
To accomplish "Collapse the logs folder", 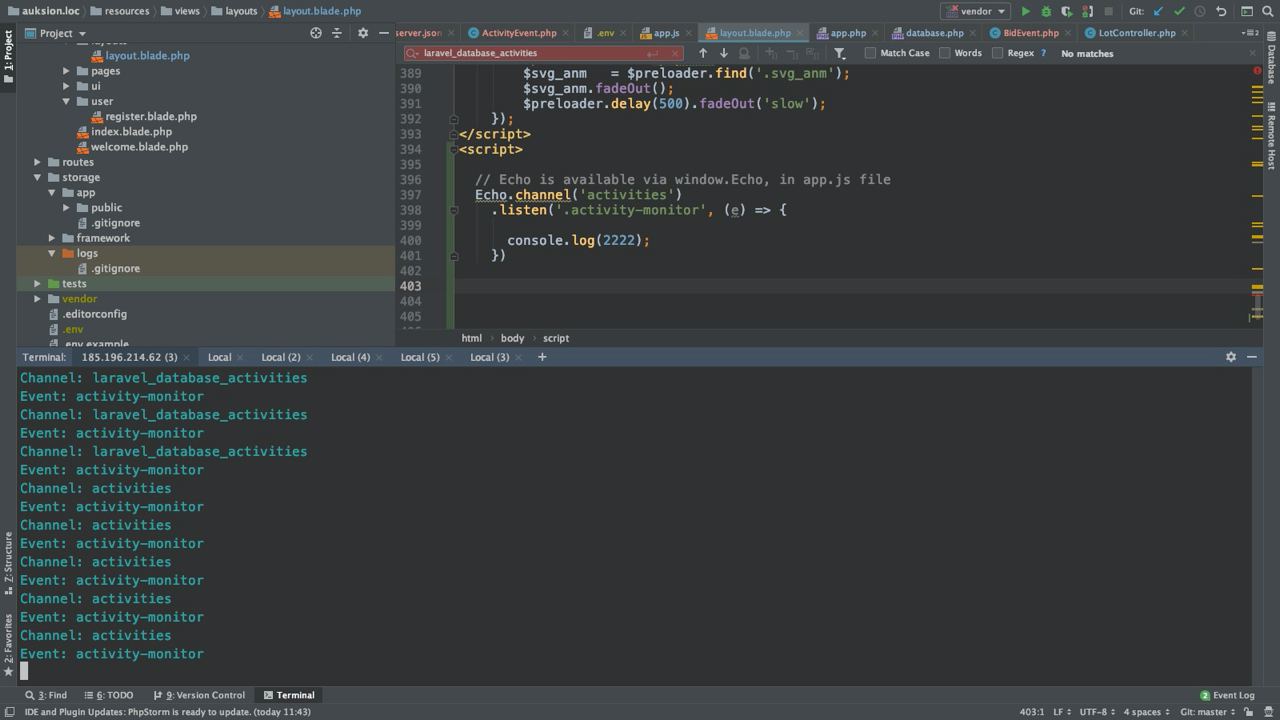I will point(52,253).
